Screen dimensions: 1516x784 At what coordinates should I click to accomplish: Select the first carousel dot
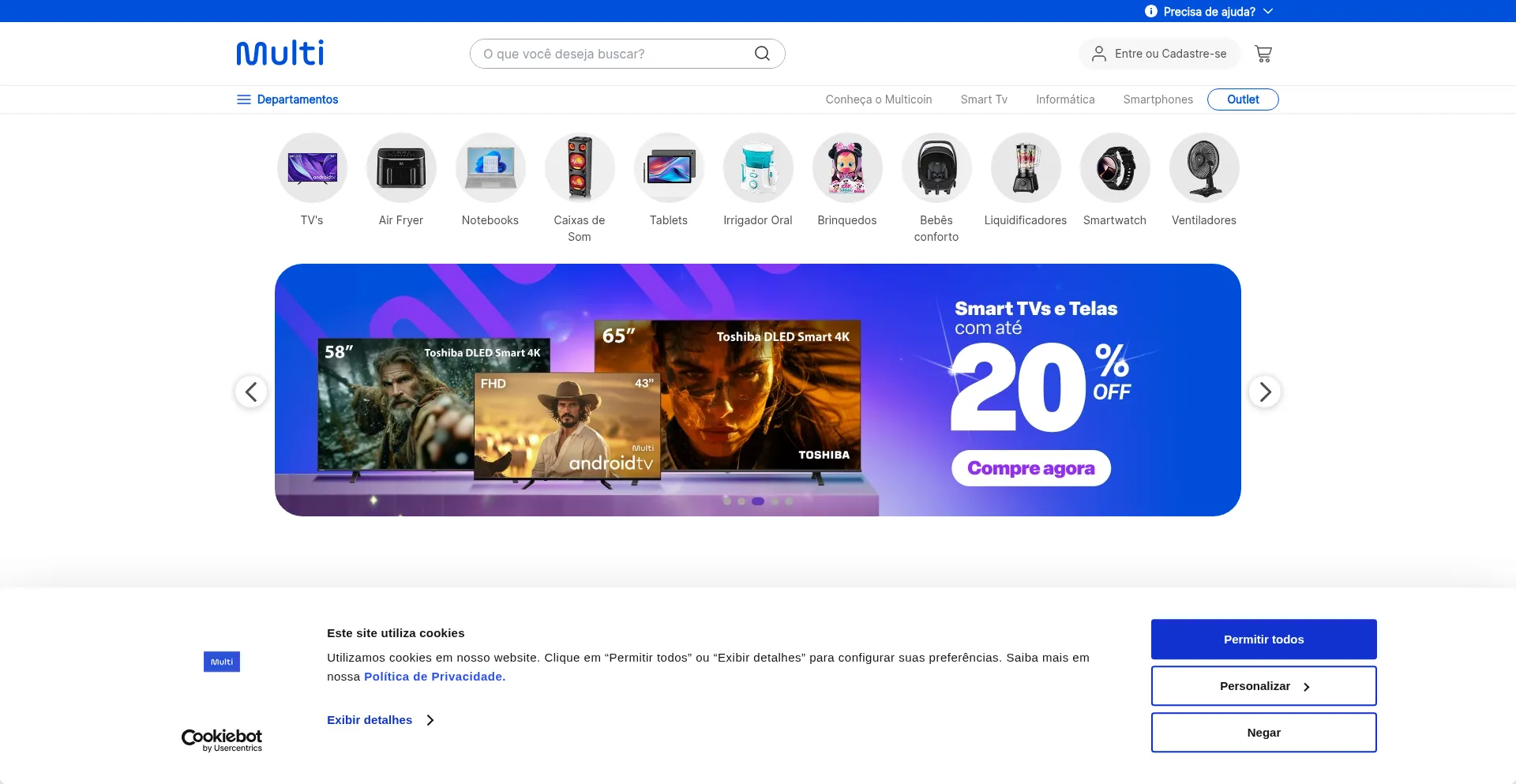726,501
